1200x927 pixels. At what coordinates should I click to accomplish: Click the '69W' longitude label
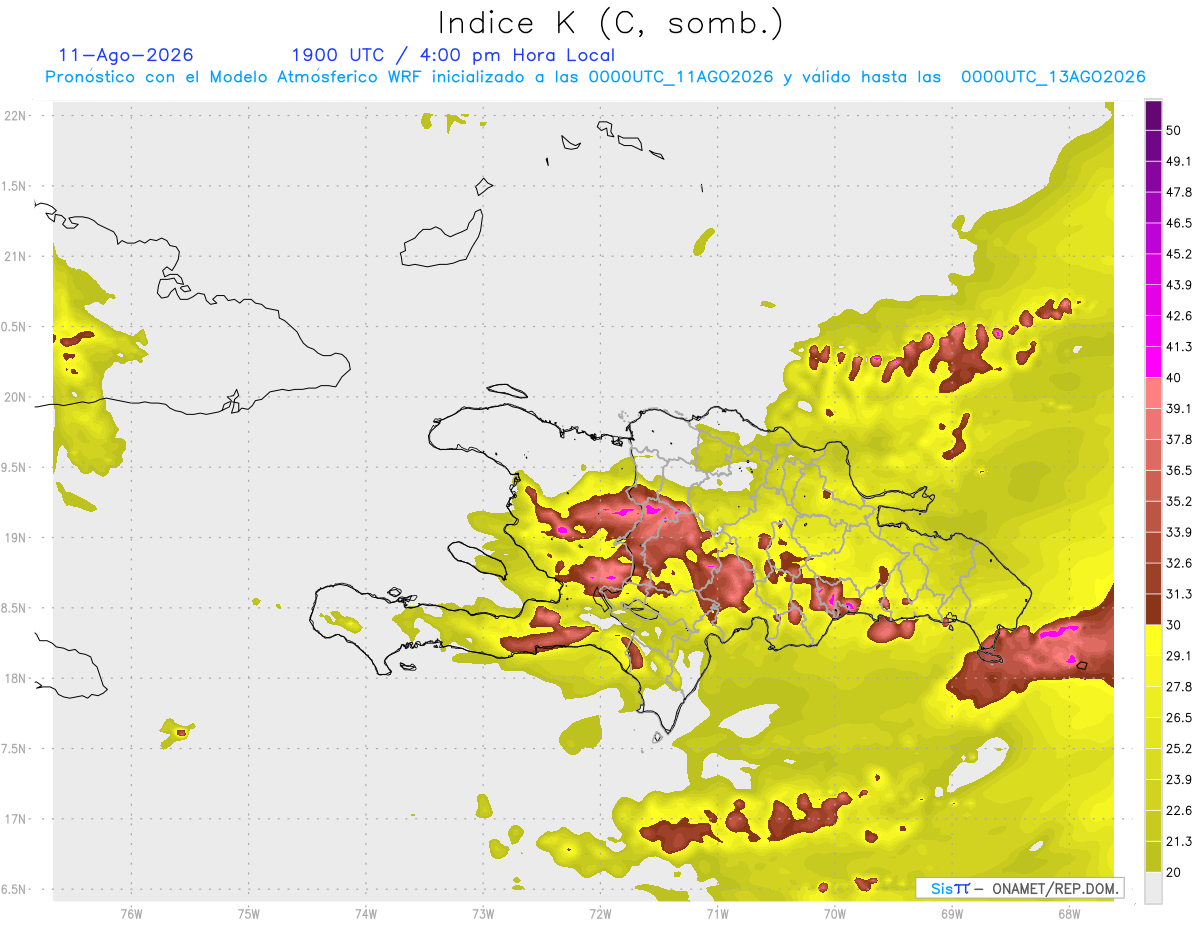[952, 914]
